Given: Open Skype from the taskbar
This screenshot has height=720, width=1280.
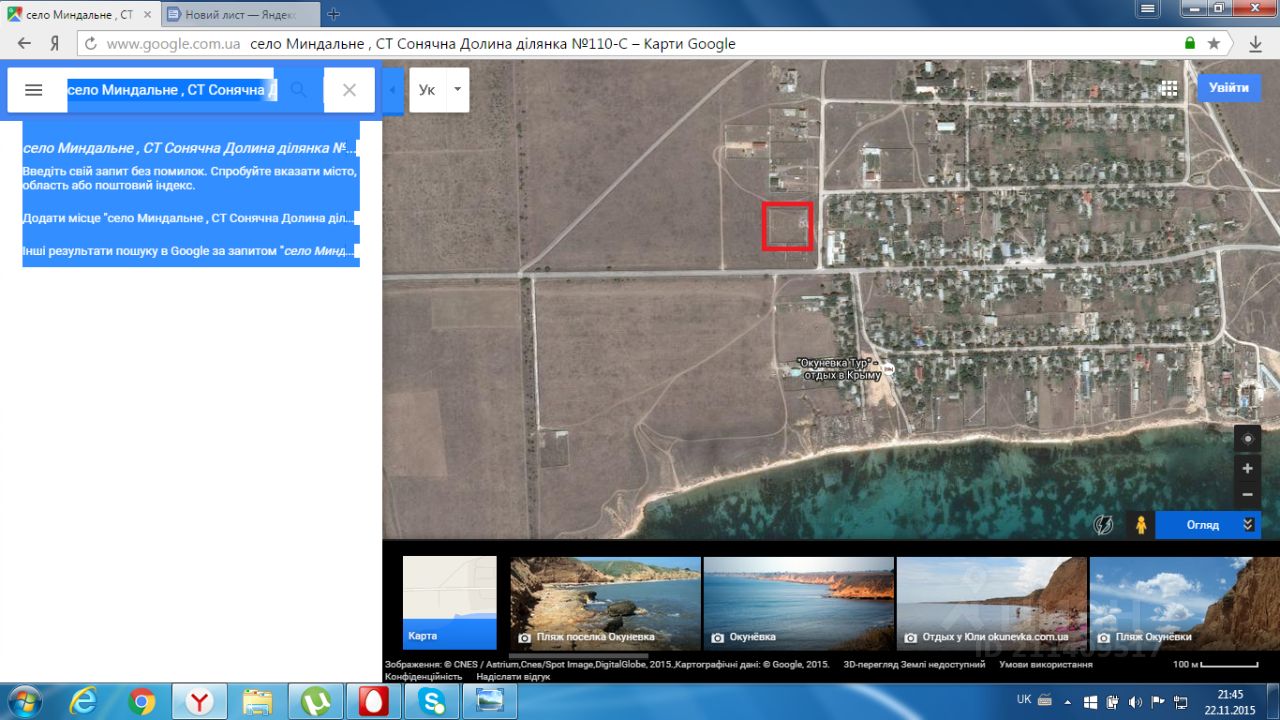Looking at the screenshot, I should [x=432, y=702].
